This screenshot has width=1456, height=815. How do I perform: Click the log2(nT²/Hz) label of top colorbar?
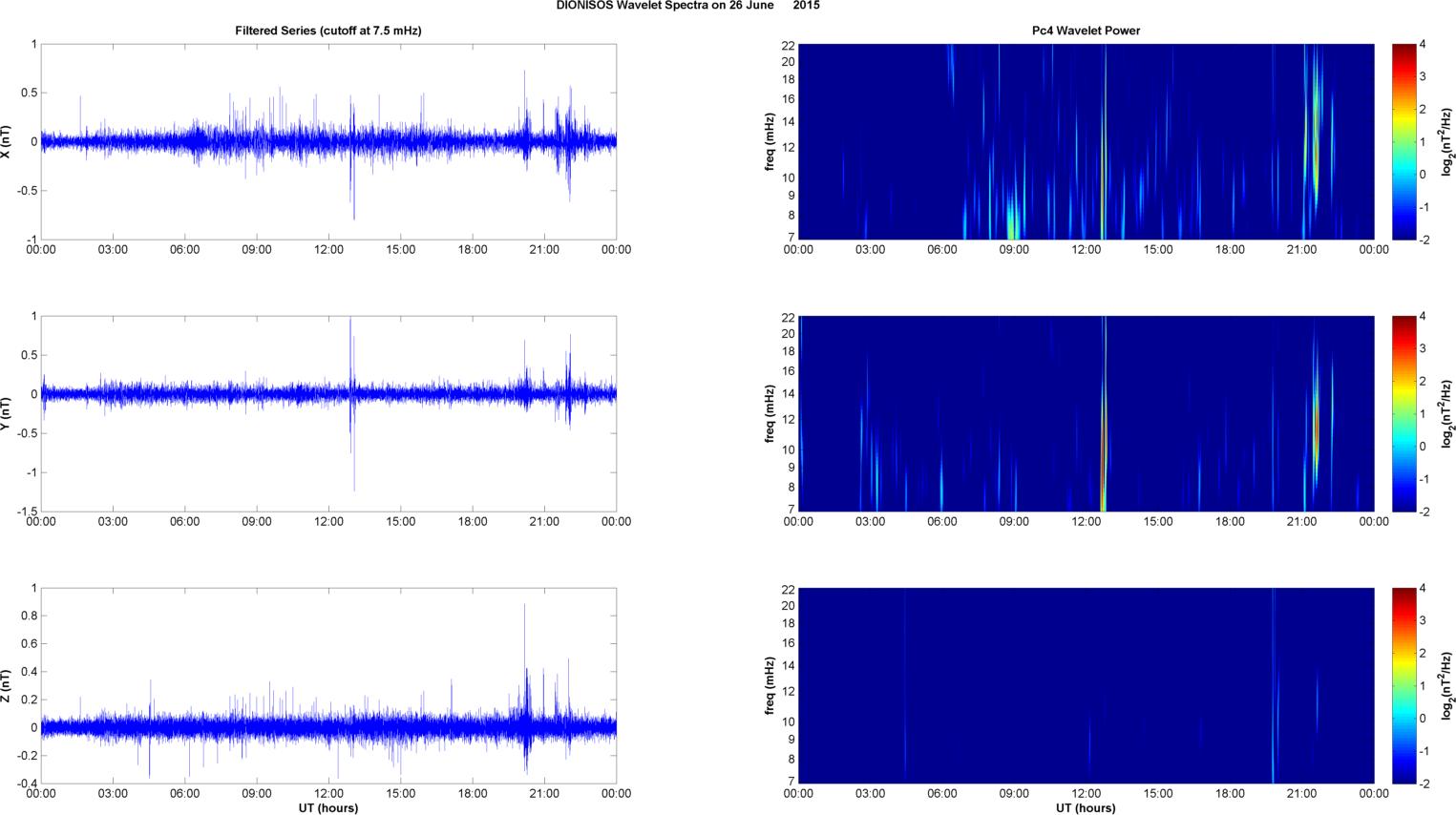point(1447,141)
